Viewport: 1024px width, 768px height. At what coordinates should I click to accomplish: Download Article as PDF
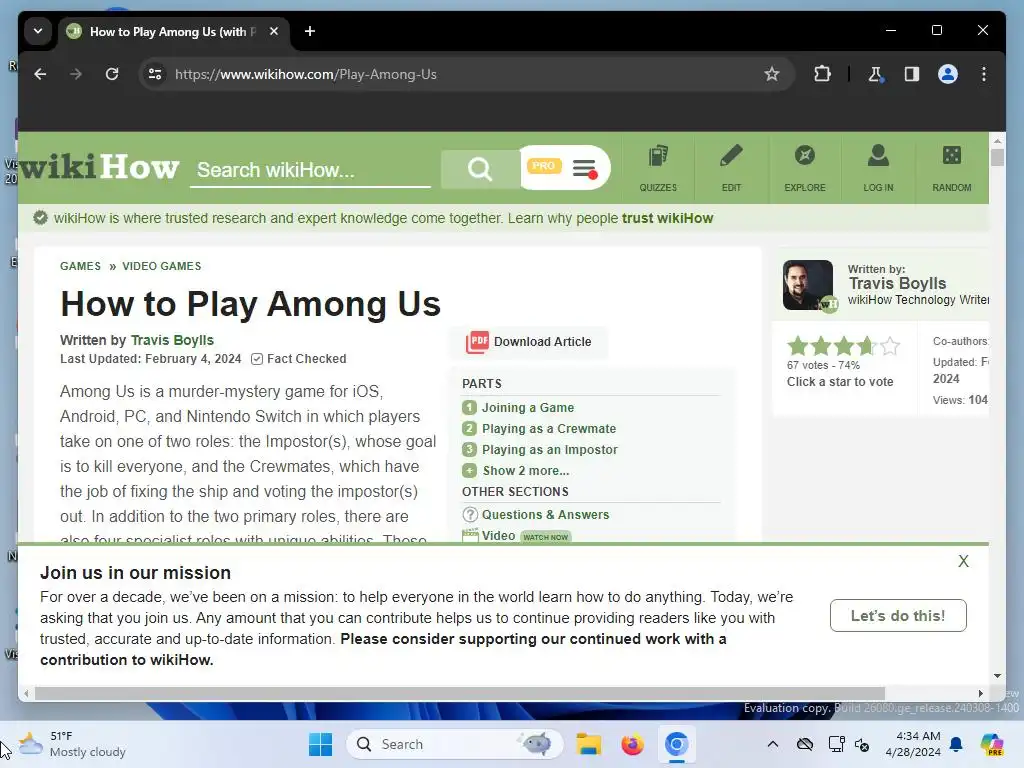tap(529, 342)
